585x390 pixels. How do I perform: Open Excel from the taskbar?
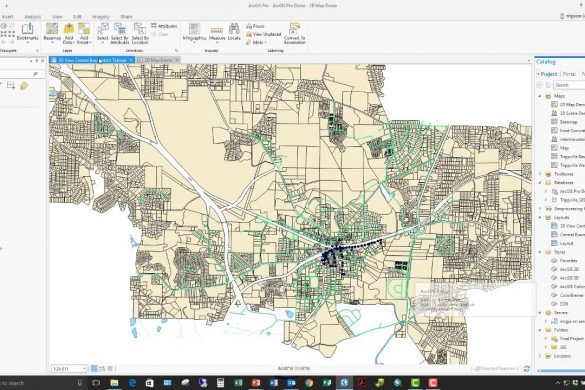(x=238, y=383)
